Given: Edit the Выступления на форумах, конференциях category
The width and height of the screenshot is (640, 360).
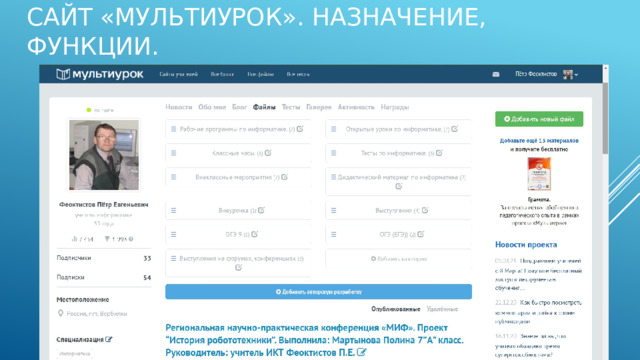Looking at the screenshot, I should [x=238, y=267].
